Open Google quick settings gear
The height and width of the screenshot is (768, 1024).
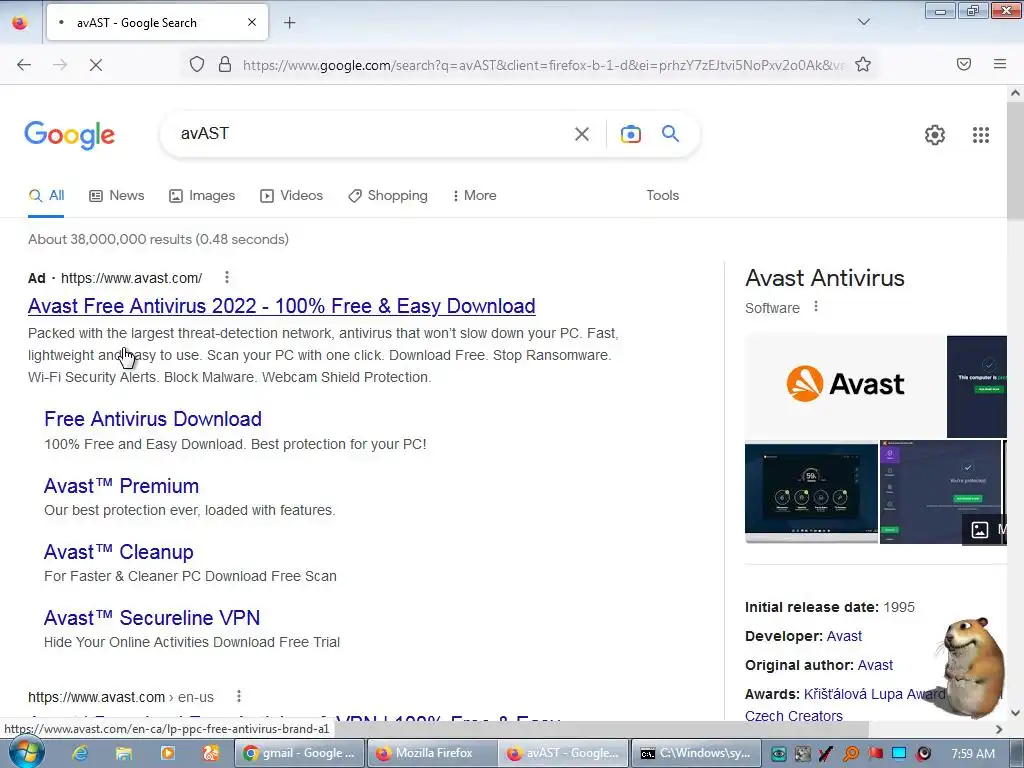click(935, 135)
